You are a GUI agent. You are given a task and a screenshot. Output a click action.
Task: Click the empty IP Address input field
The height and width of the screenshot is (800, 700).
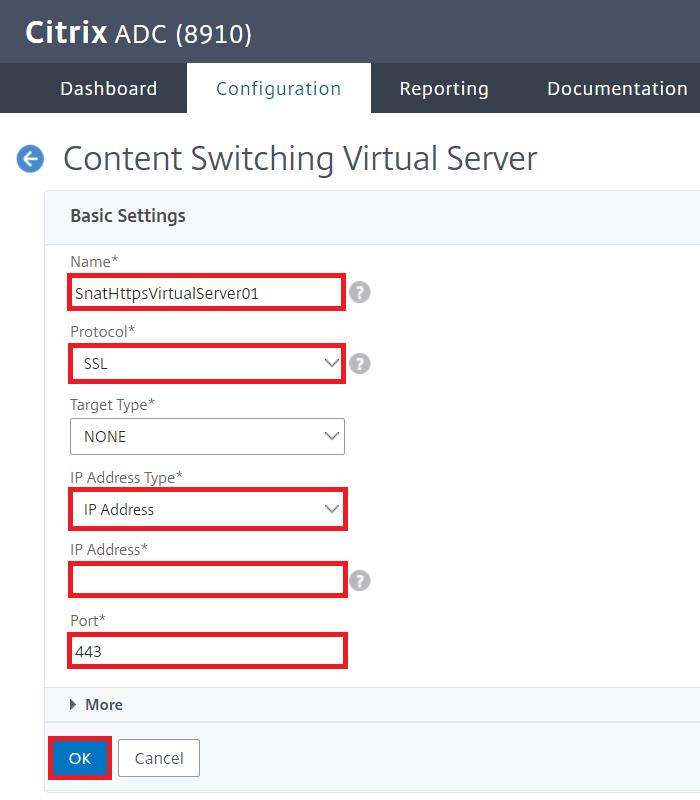207,580
